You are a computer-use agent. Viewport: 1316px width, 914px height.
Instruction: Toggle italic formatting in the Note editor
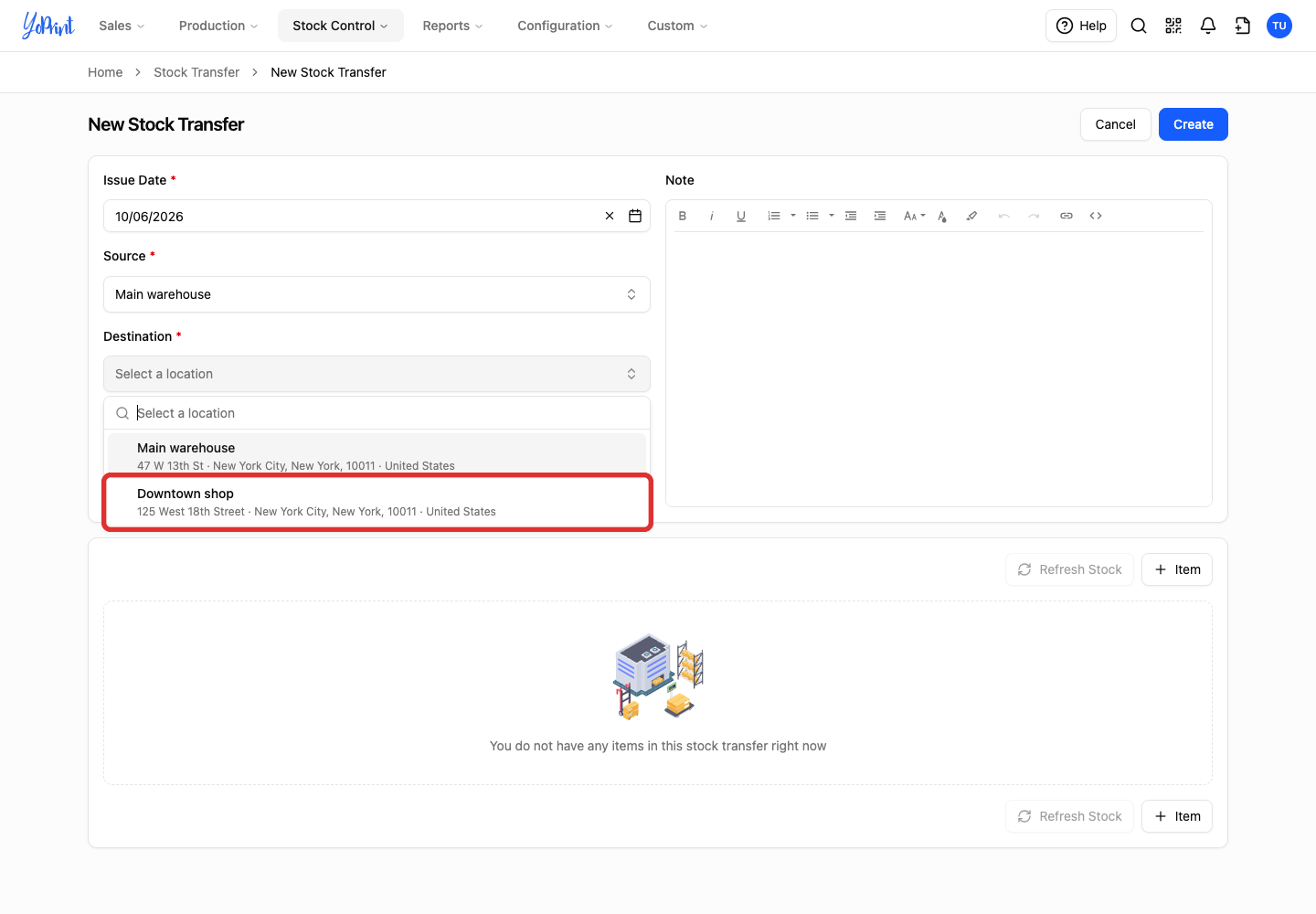click(712, 216)
